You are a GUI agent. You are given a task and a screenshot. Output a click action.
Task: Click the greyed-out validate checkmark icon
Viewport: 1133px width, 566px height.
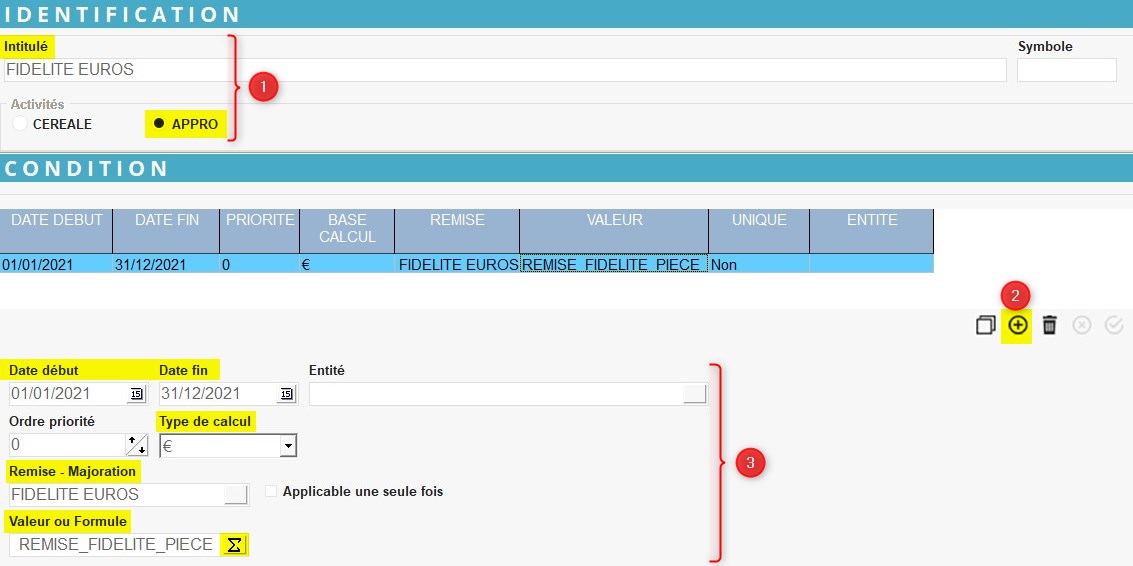1114,325
